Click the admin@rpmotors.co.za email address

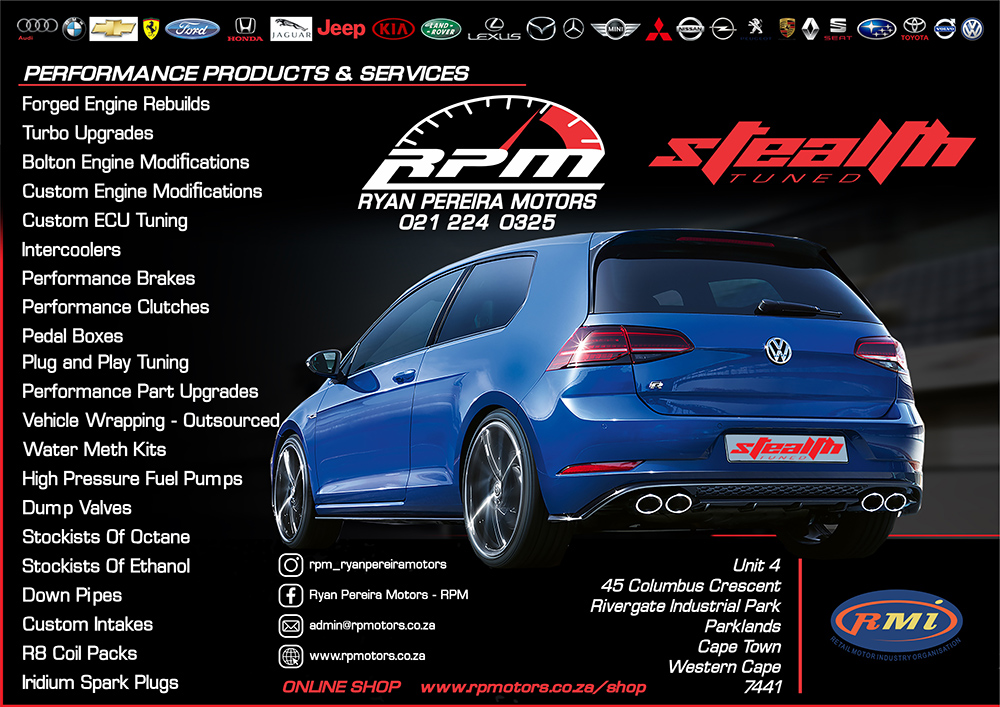372,626
